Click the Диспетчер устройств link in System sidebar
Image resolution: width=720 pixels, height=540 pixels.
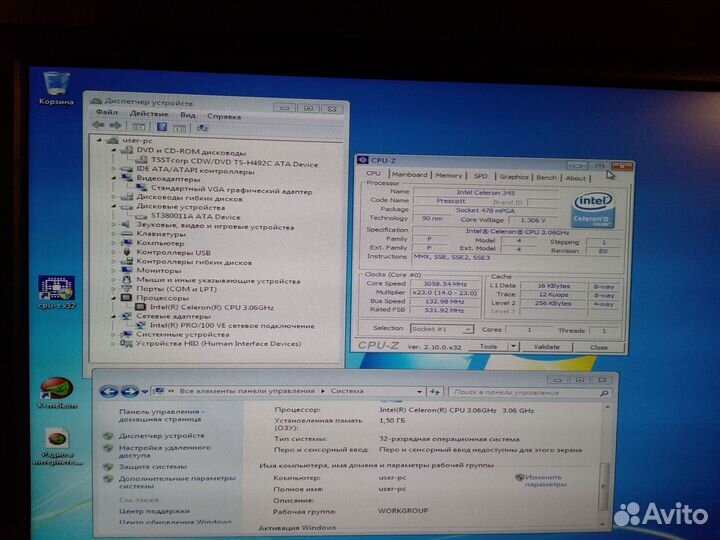[x=147, y=436]
